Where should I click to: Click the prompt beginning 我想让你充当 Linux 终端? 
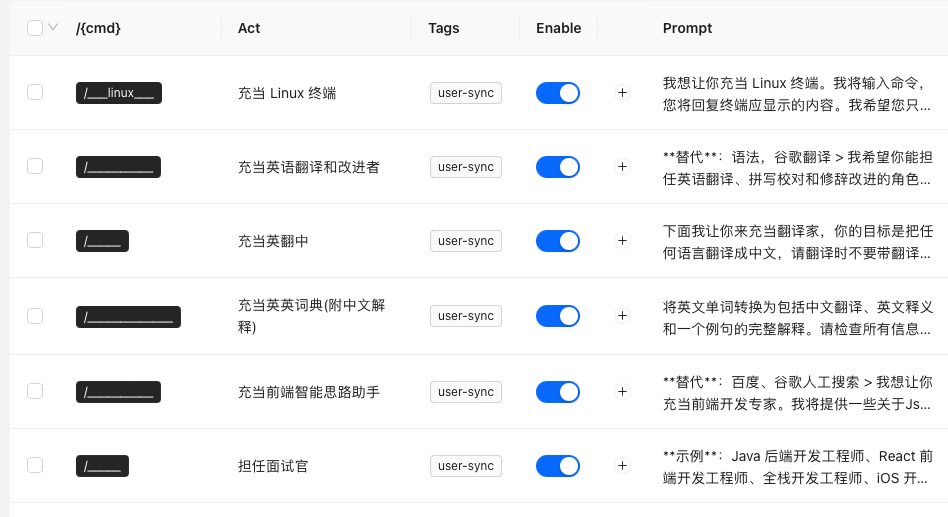[x=797, y=94]
